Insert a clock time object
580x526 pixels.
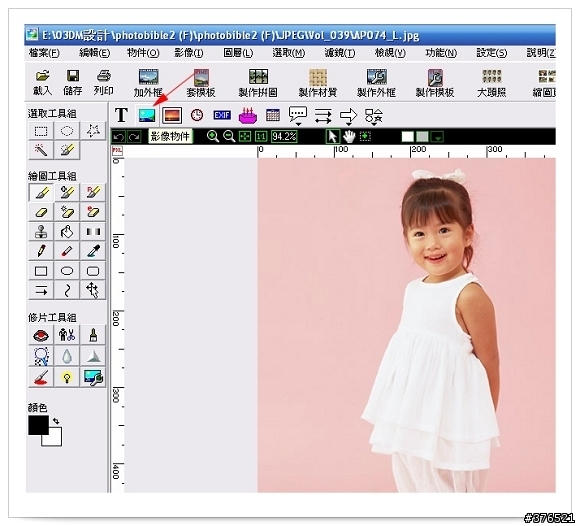pos(197,115)
